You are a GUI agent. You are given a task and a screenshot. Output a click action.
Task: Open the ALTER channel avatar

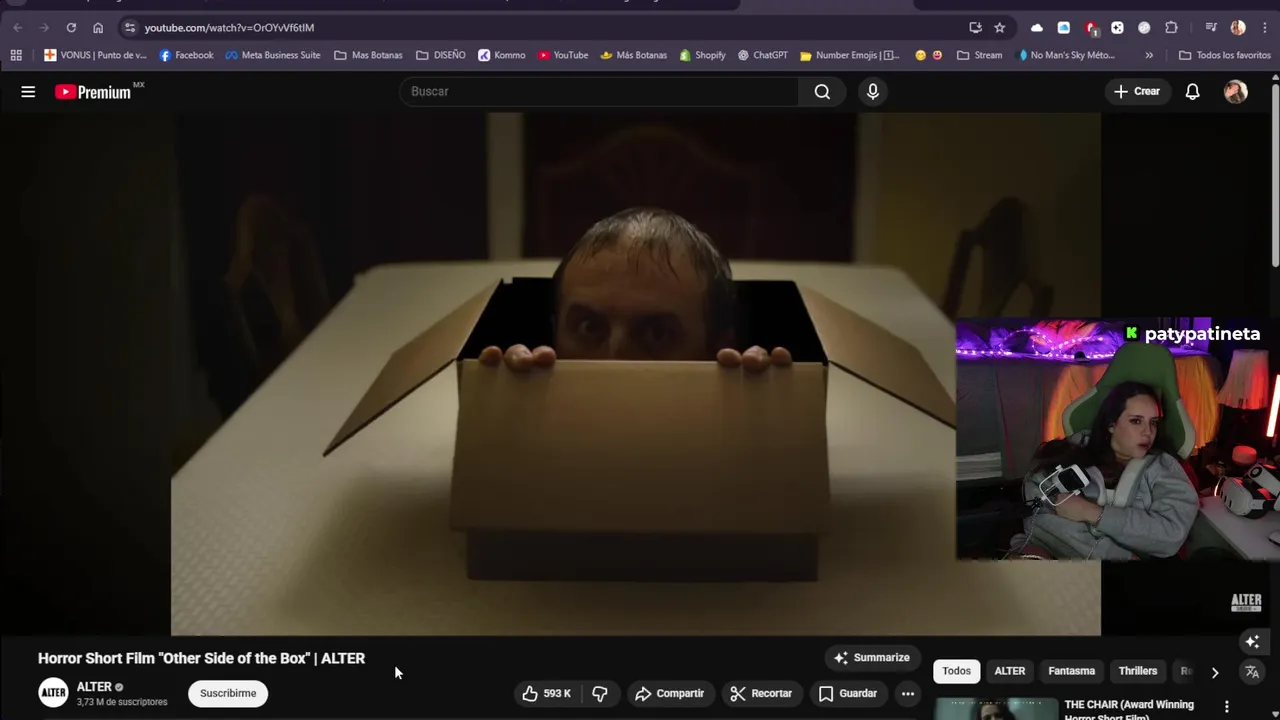click(x=53, y=692)
